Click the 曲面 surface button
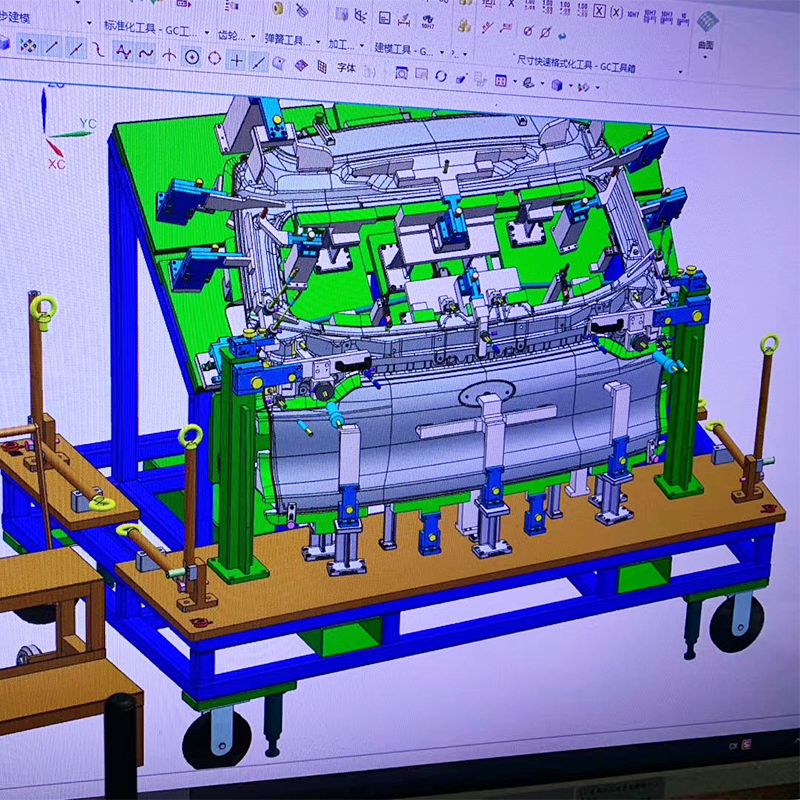The image size is (800, 800). pyautogui.click(x=706, y=32)
